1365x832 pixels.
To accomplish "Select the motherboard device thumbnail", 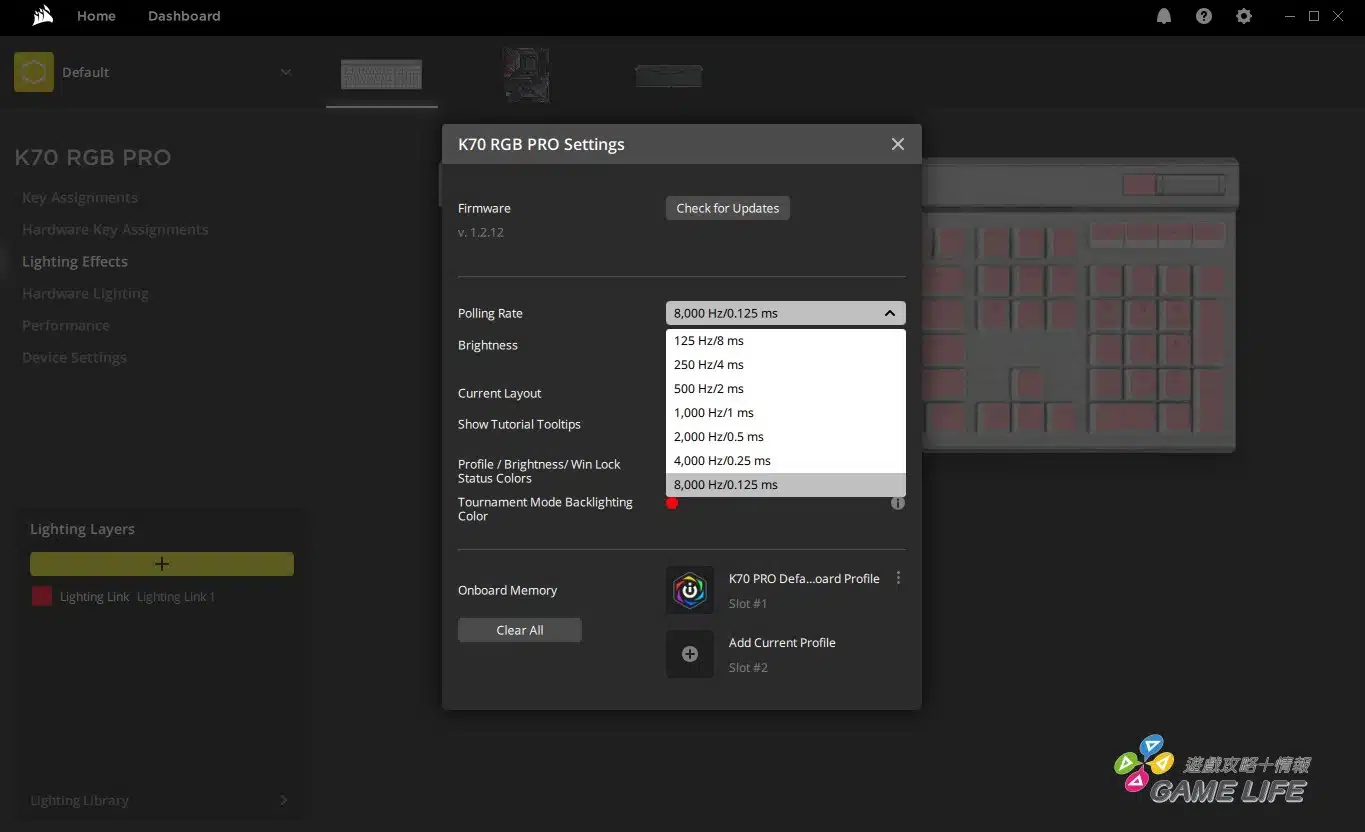I will [526, 75].
